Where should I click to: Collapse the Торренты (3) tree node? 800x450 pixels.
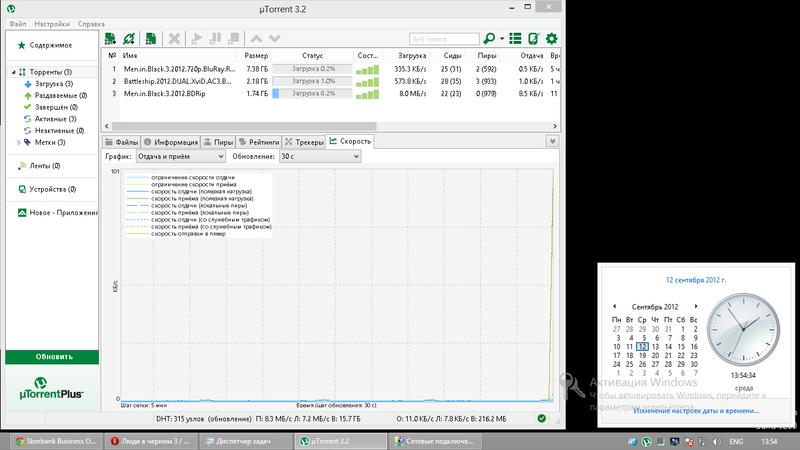14,72
